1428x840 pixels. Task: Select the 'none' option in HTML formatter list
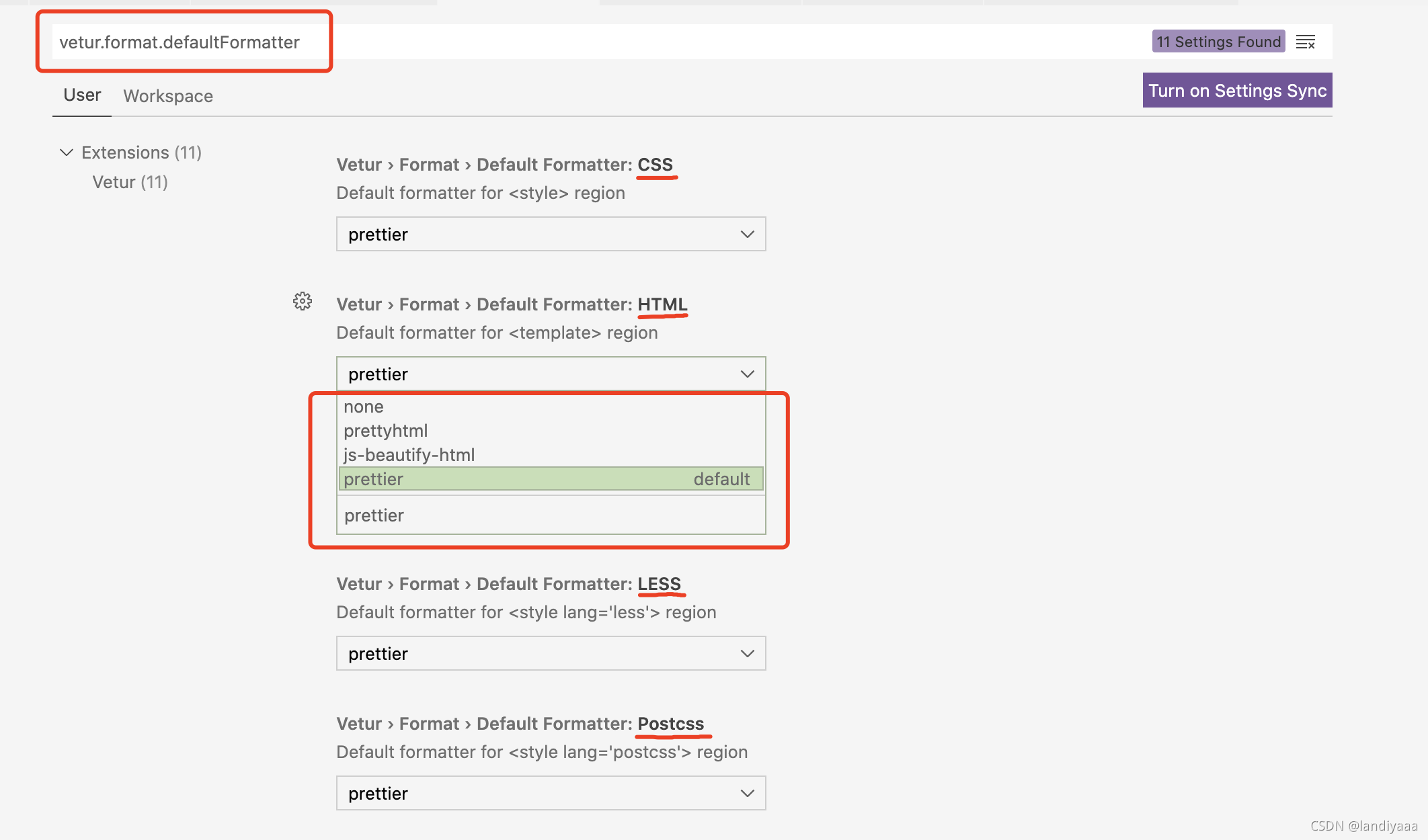pyautogui.click(x=364, y=407)
